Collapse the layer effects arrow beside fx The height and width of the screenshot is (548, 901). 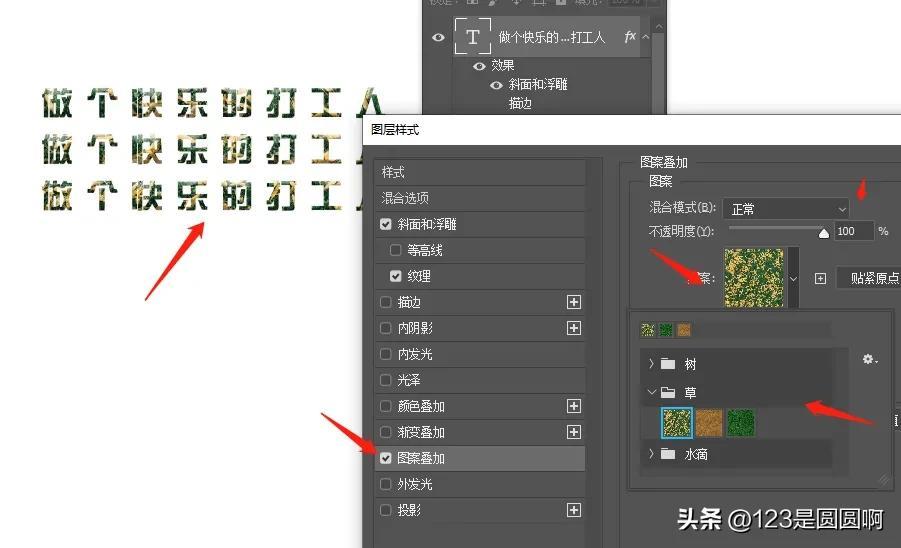[x=646, y=37]
